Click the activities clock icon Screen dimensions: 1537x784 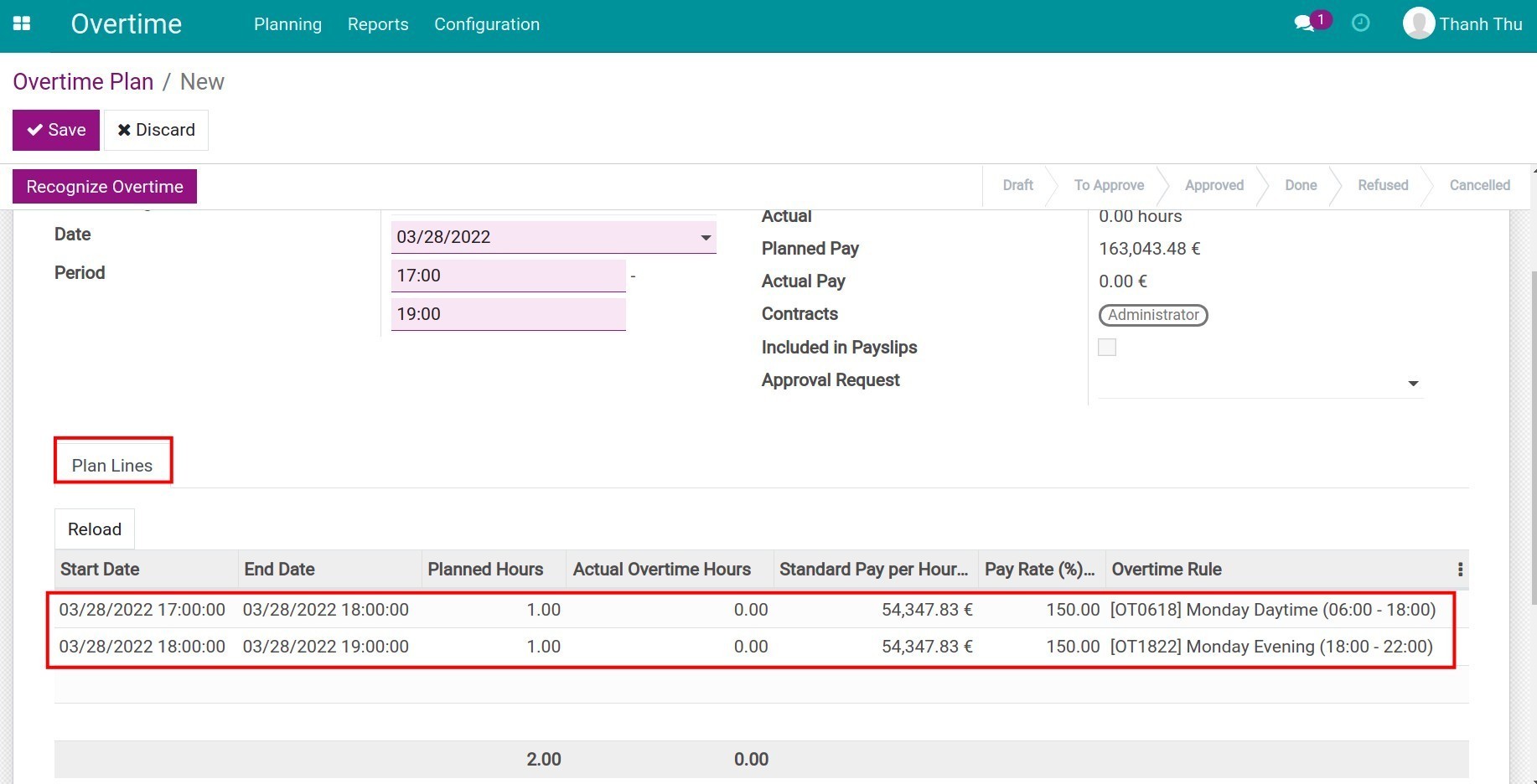click(1360, 23)
